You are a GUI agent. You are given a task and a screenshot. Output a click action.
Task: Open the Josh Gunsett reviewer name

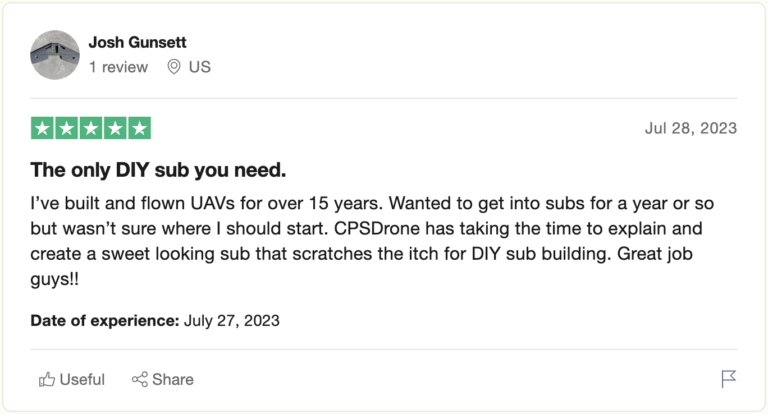pyautogui.click(x=137, y=42)
